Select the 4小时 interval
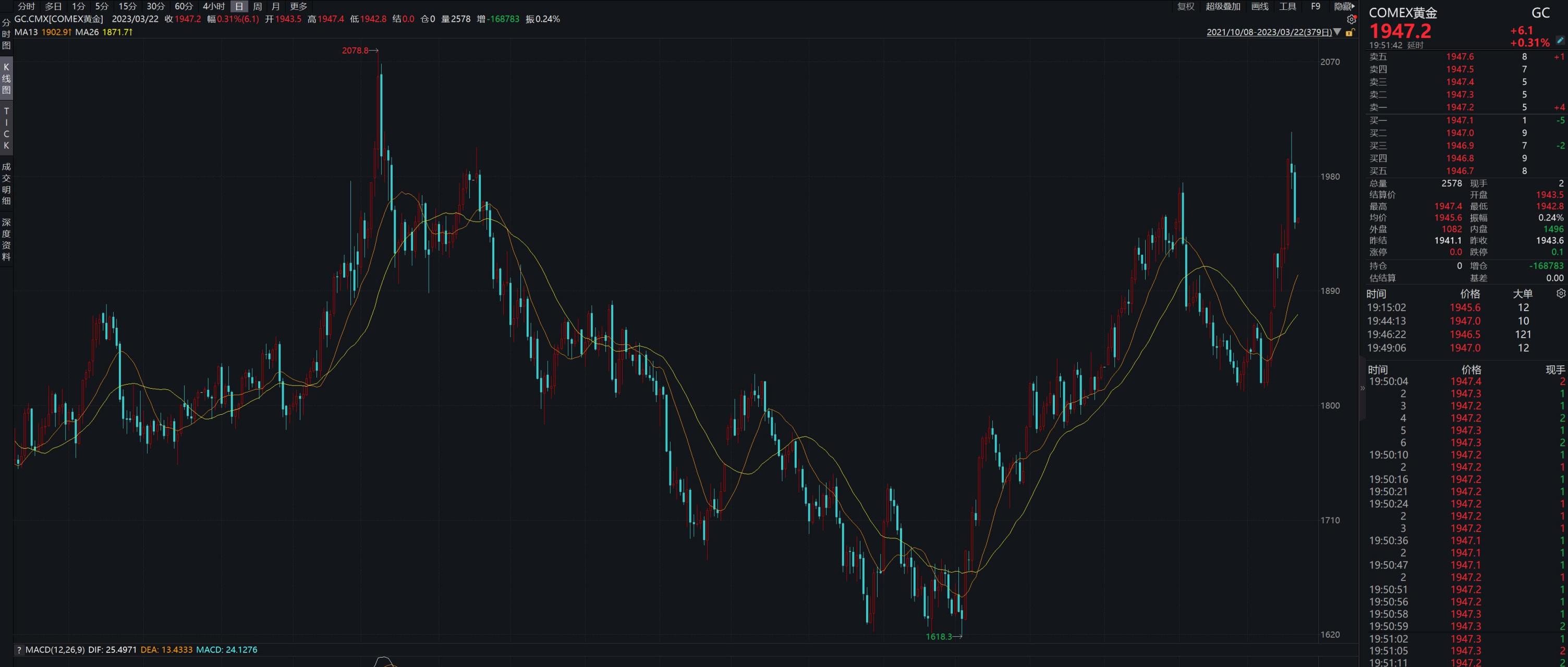 pyautogui.click(x=214, y=7)
